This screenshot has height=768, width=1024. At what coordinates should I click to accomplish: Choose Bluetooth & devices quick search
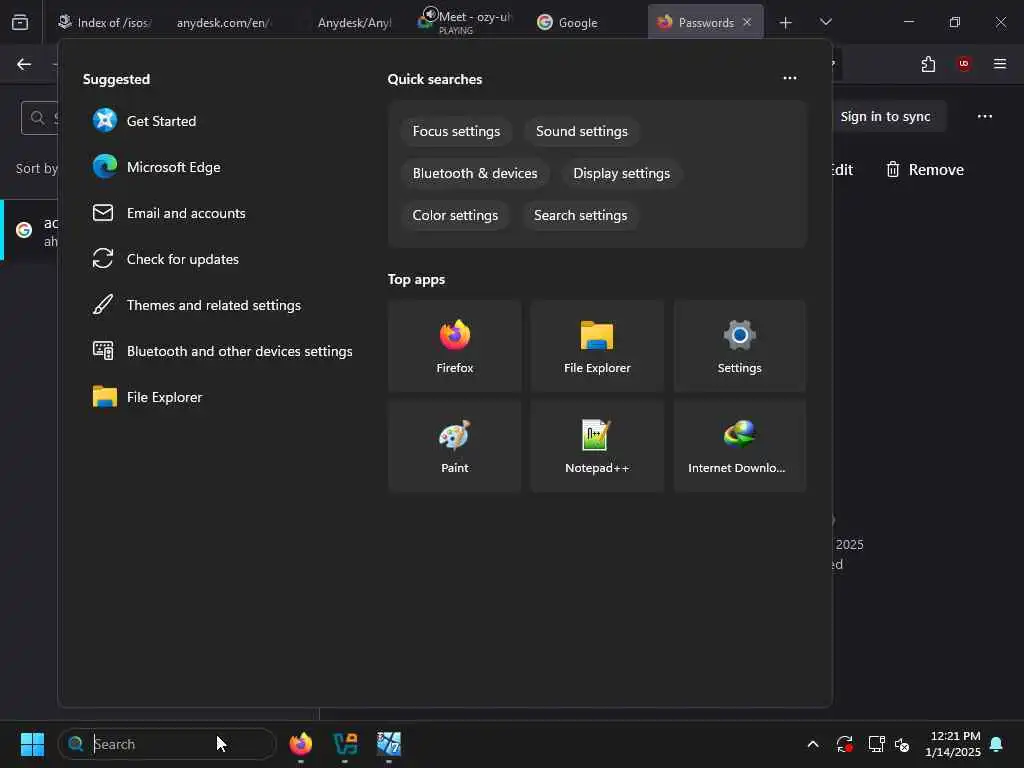(x=475, y=173)
